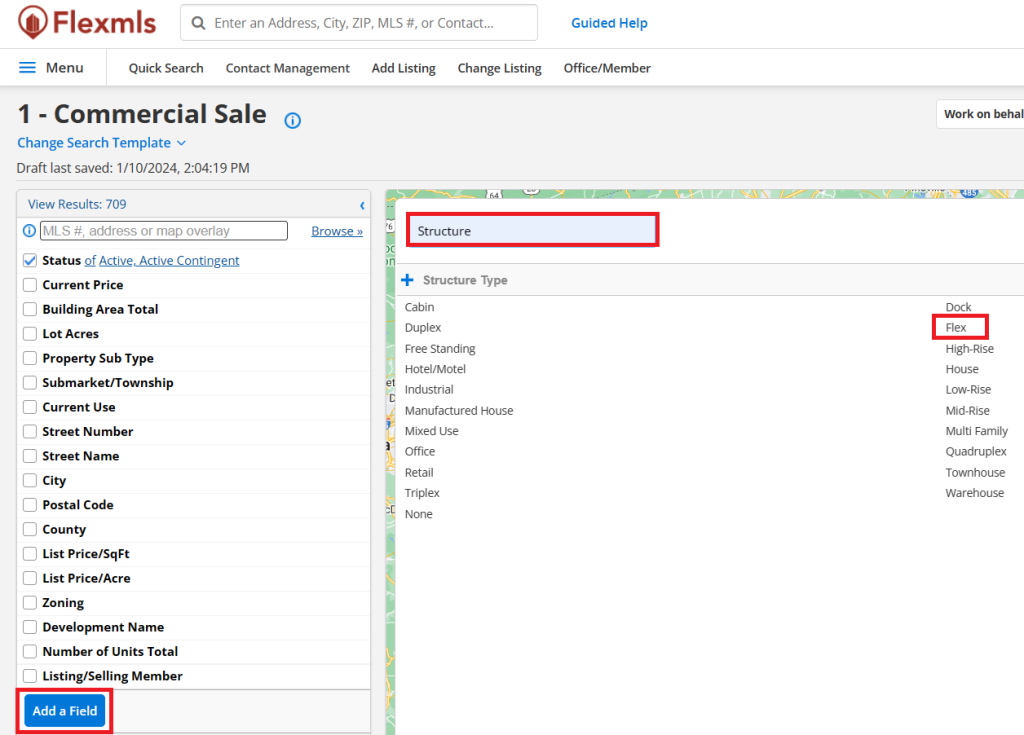Click View Results: 709 link

coord(77,204)
